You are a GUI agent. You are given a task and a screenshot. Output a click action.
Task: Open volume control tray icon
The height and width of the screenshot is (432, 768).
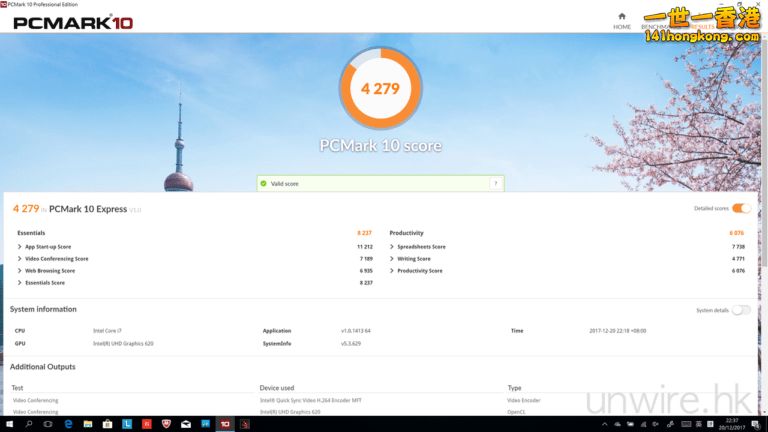pos(656,424)
